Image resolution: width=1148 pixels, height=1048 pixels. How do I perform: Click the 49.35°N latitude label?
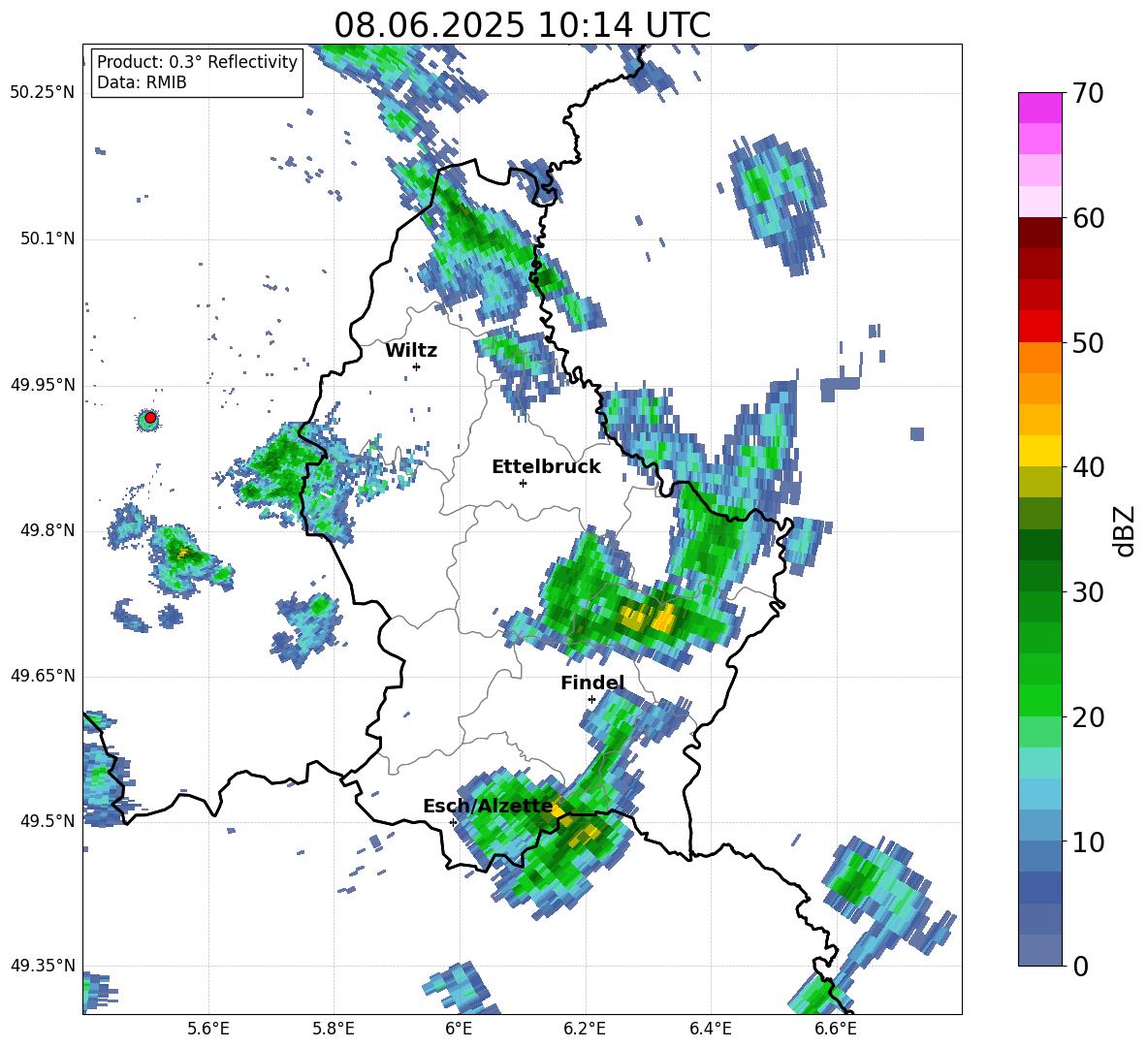pyautogui.click(x=42, y=966)
